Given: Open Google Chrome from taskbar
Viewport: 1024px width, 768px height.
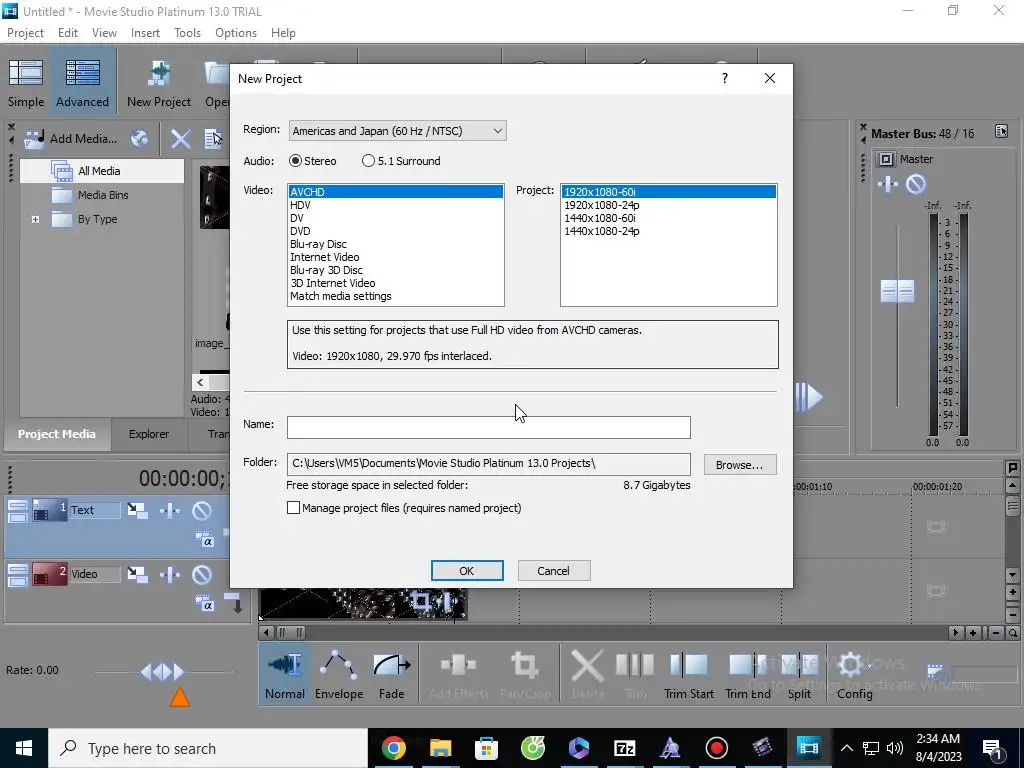Looking at the screenshot, I should click(393, 748).
